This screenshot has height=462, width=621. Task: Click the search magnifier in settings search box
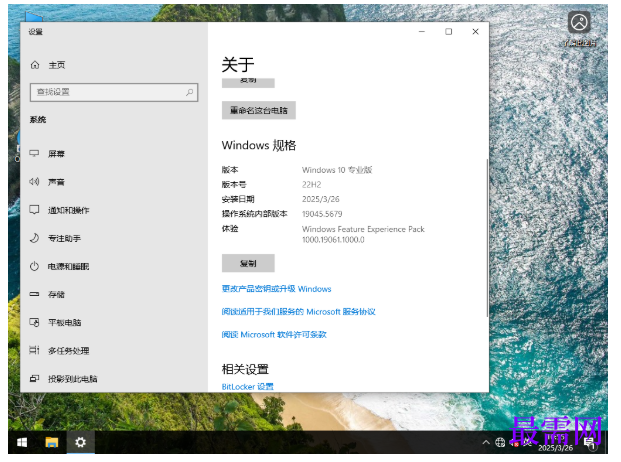(x=189, y=92)
